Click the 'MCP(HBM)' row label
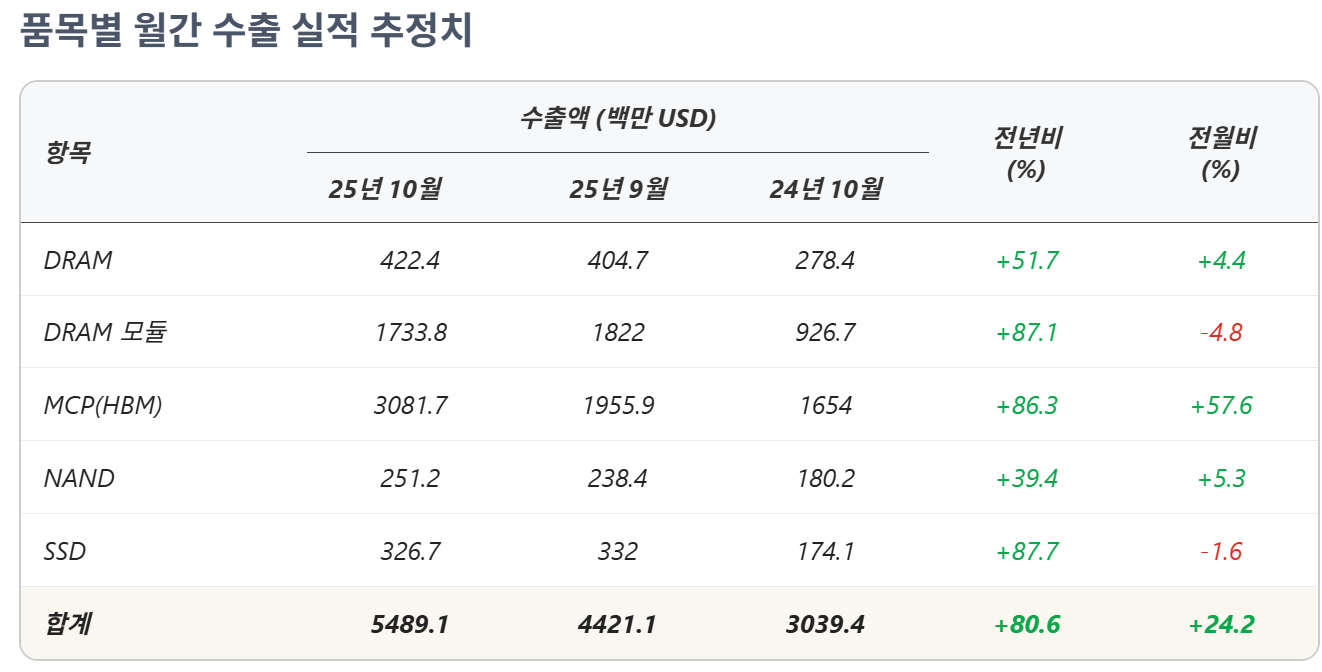The image size is (1322, 672). pos(103,405)
